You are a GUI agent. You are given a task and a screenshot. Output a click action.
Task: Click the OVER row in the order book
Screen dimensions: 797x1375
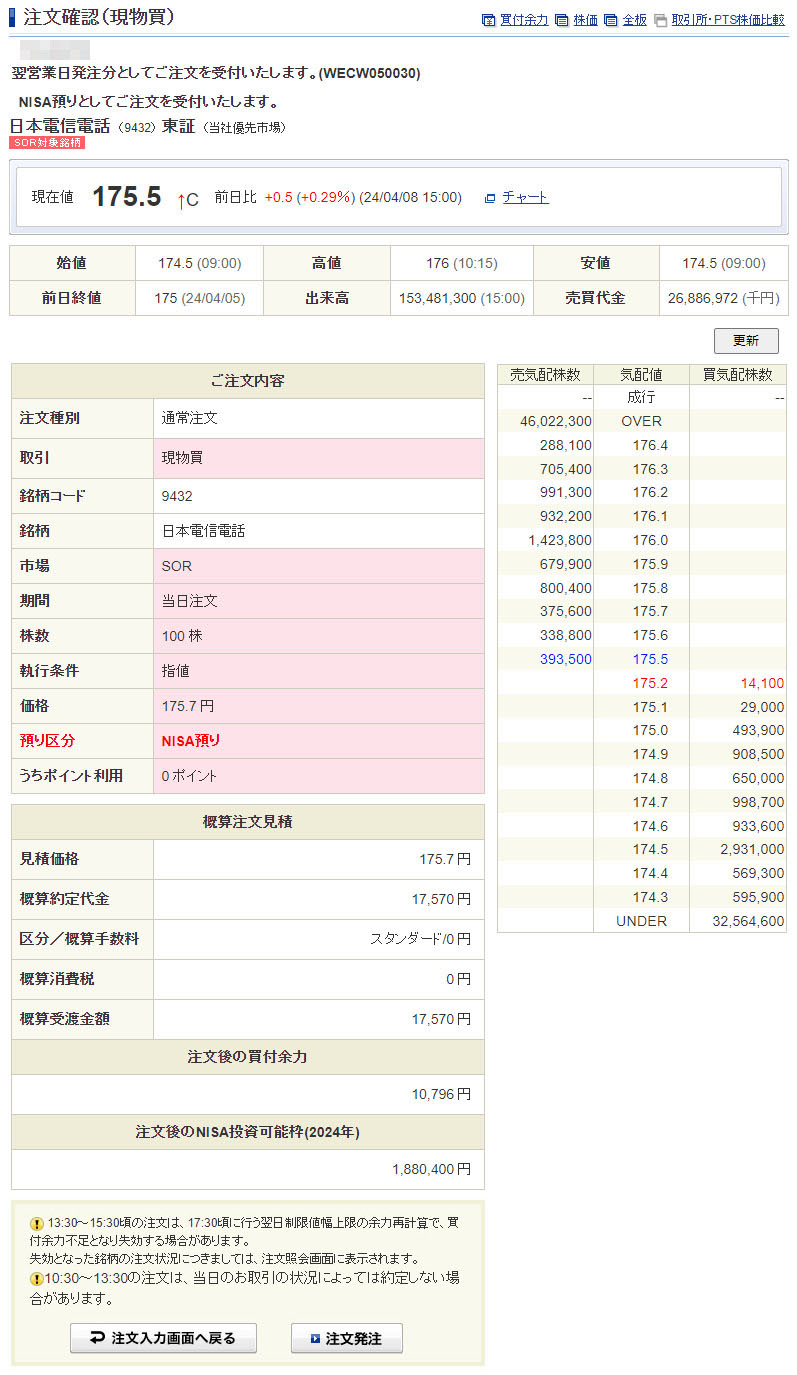[641, 421]
